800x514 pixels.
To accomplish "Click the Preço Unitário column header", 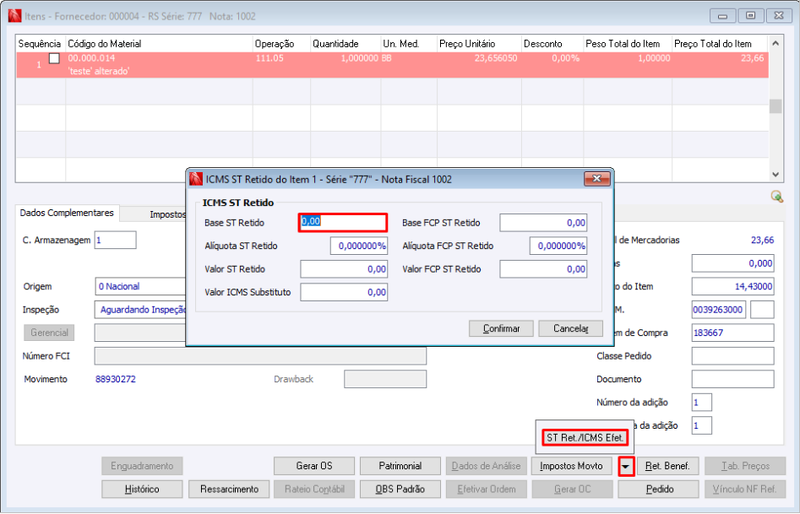I will (x=479, y=44).
